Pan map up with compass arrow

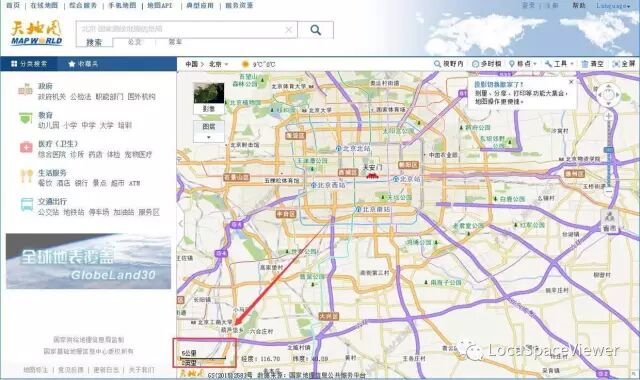[x=608, y=86]
